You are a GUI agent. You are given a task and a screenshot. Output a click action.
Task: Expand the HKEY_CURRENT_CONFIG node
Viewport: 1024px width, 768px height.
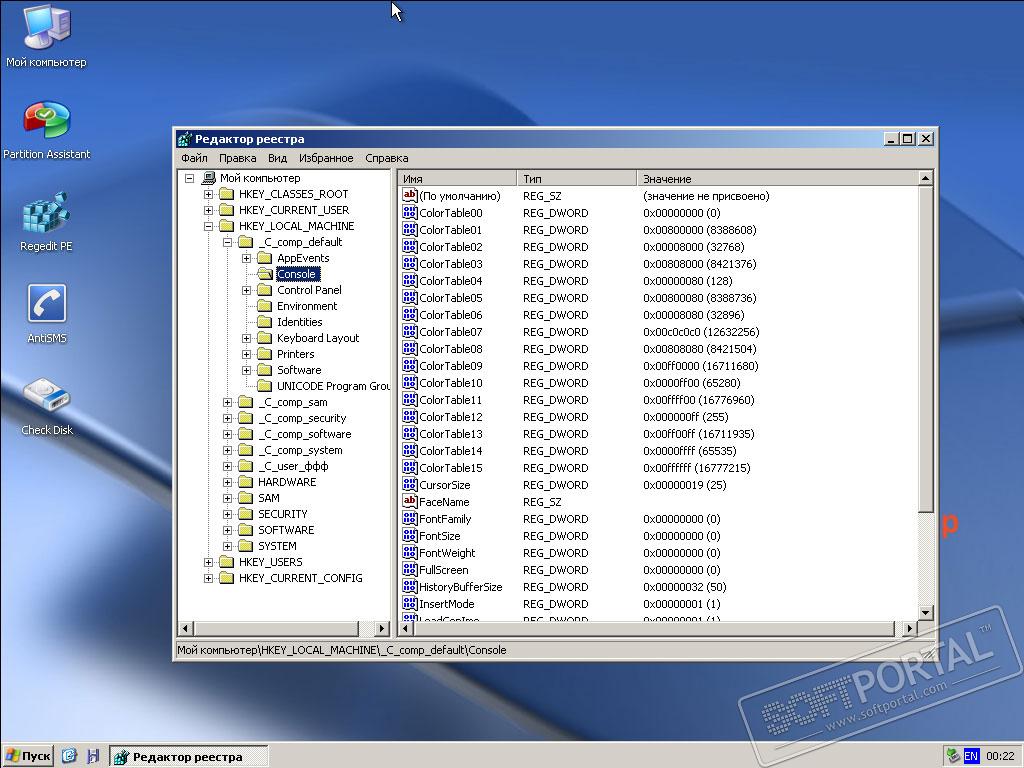(x=208, y=578)
